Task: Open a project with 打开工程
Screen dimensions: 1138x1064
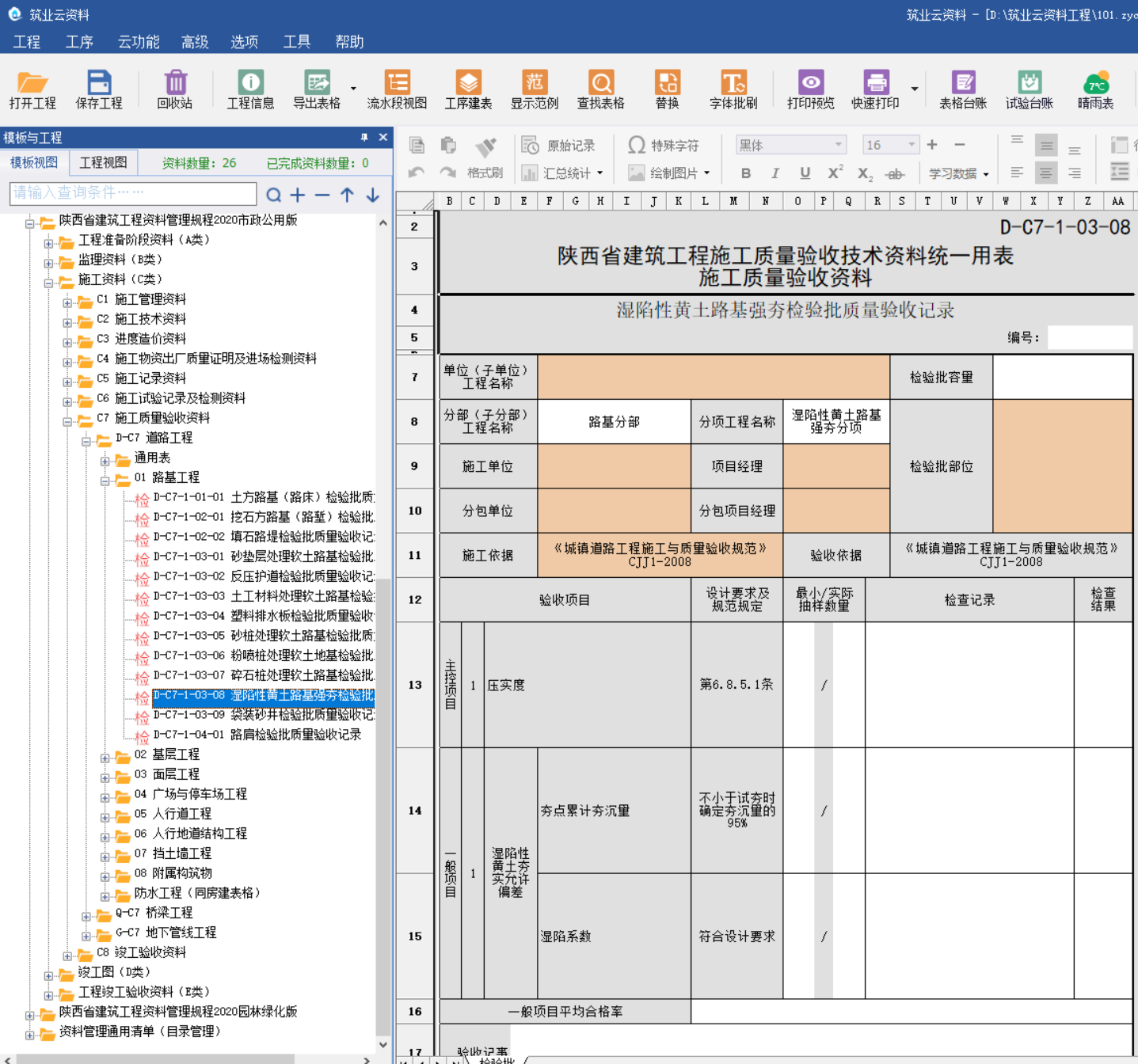Action: [x=32, y=89]
